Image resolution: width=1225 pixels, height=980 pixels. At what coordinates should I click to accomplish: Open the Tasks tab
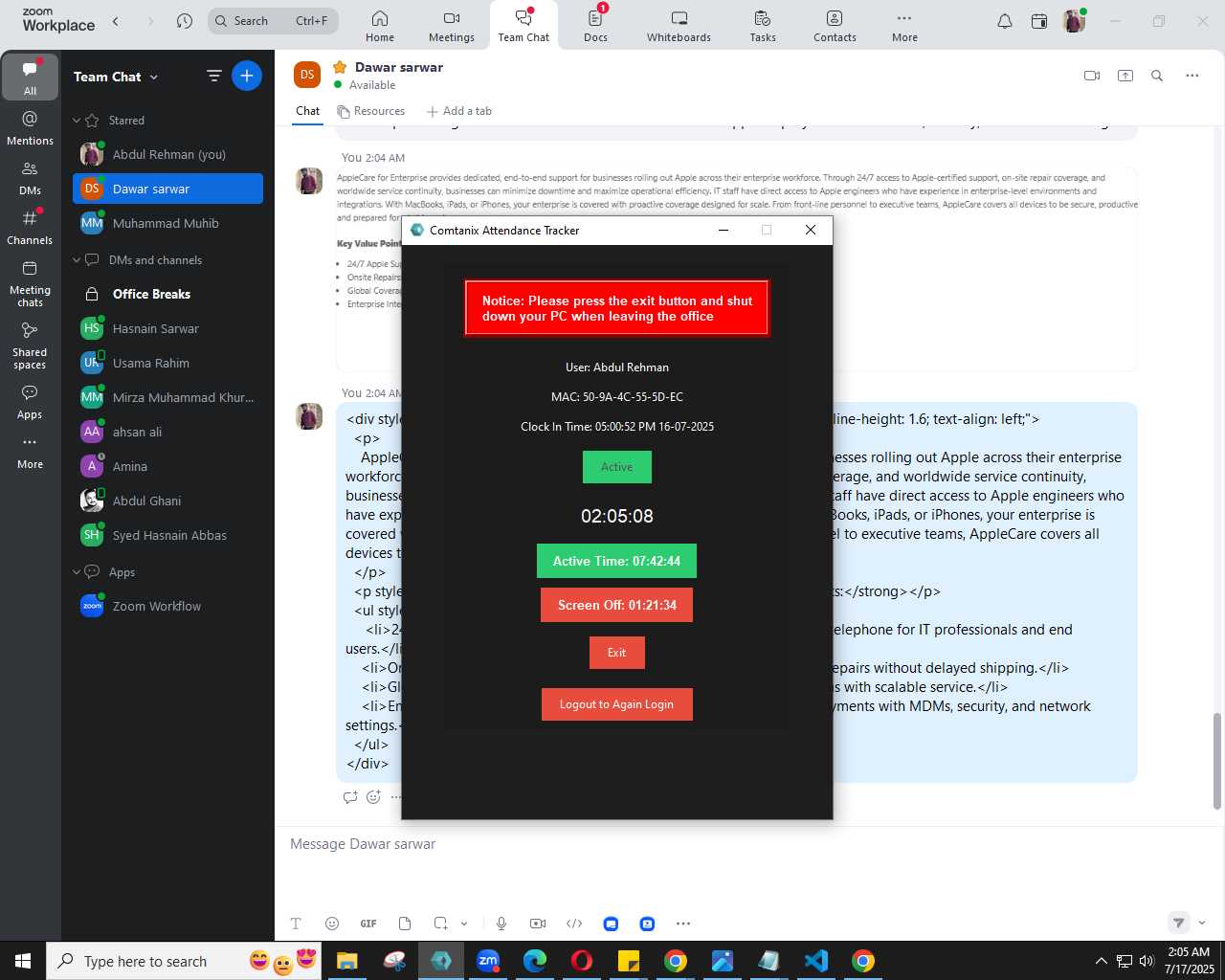coord(763,26)
